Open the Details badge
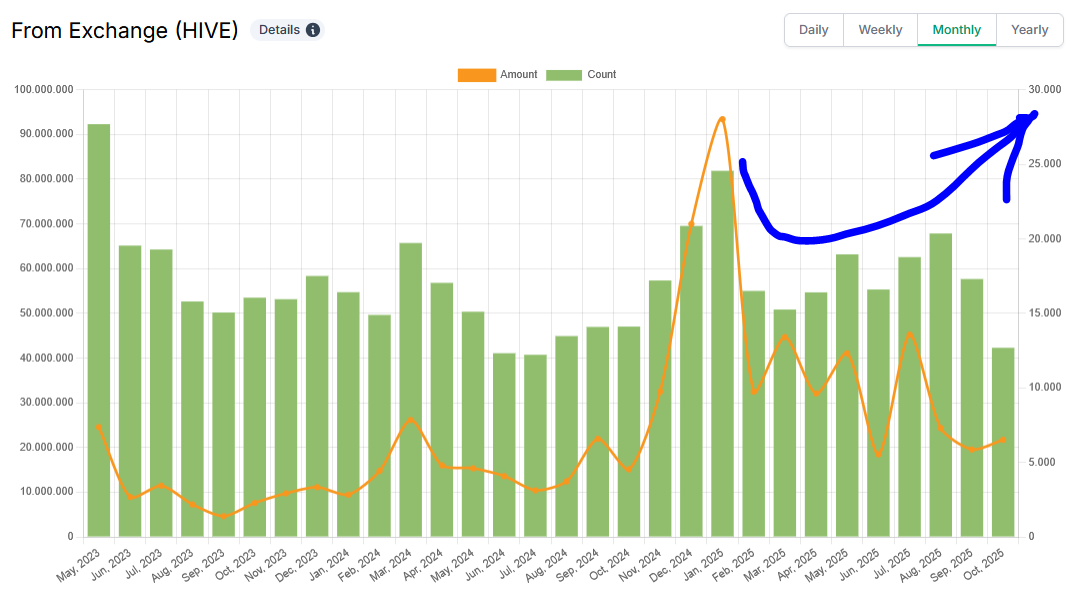 click(287, 30)
